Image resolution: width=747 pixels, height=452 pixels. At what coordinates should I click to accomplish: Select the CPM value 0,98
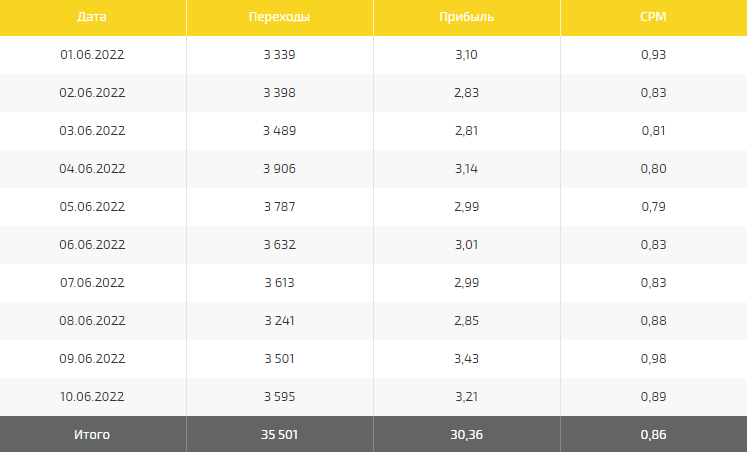[653, 358]
